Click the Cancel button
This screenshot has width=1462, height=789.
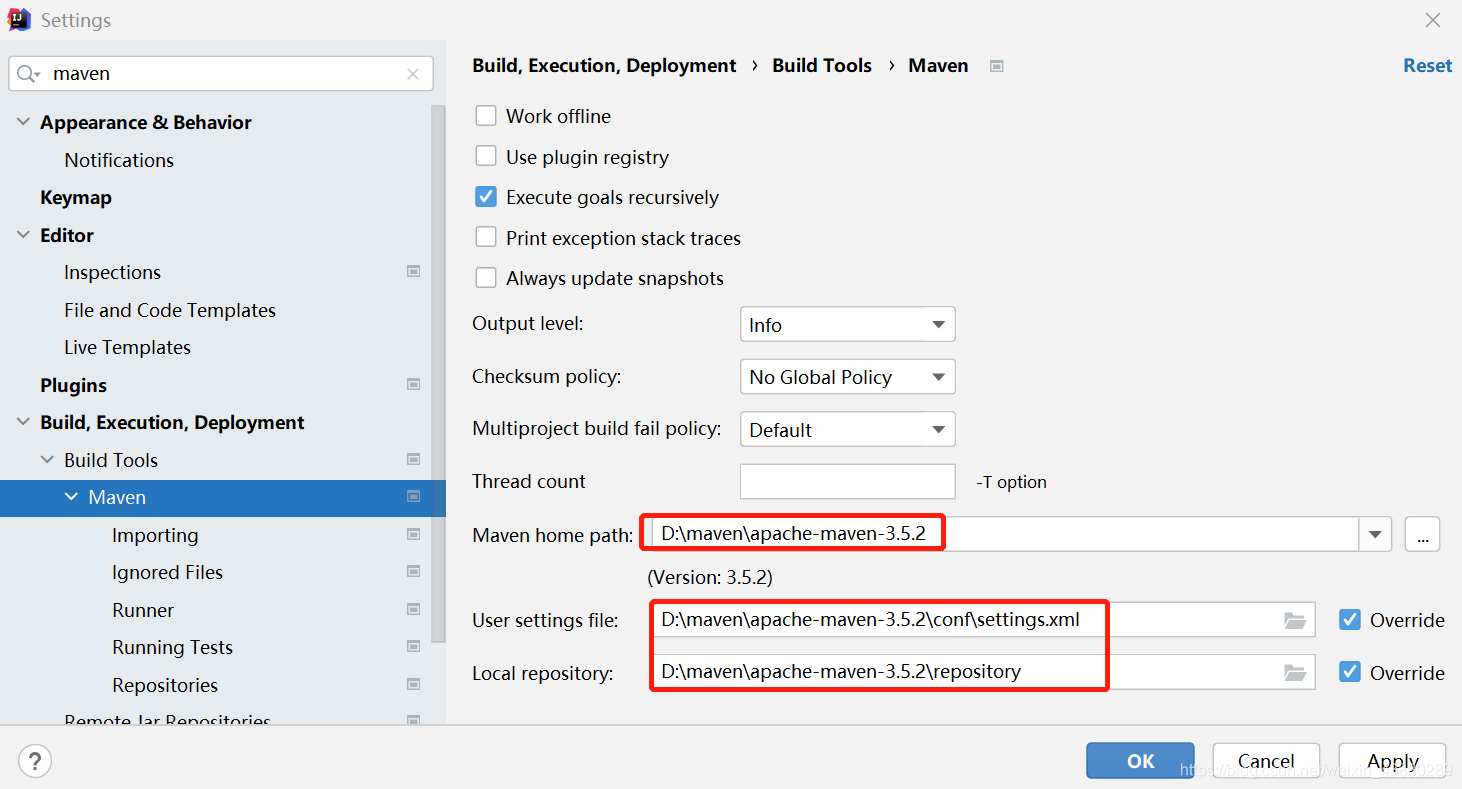pyautogui.click(x=1266, y=761)
